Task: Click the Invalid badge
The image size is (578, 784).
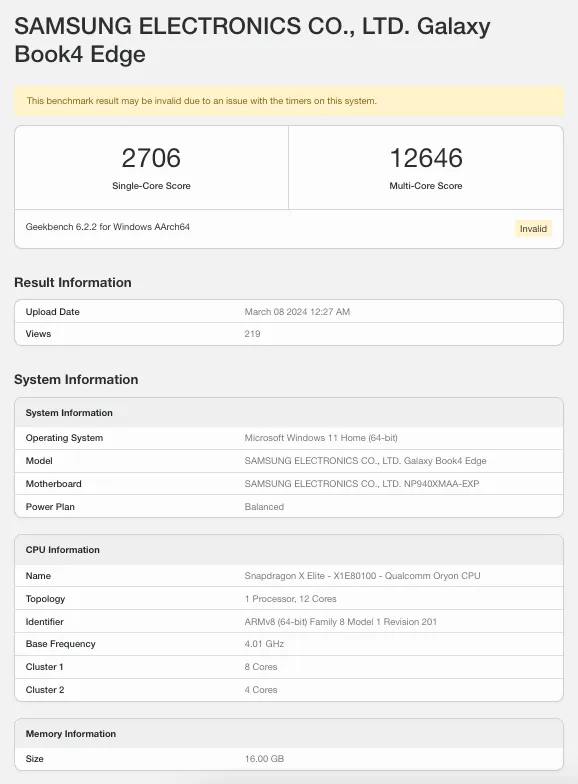Action: (x=533, y=228)
